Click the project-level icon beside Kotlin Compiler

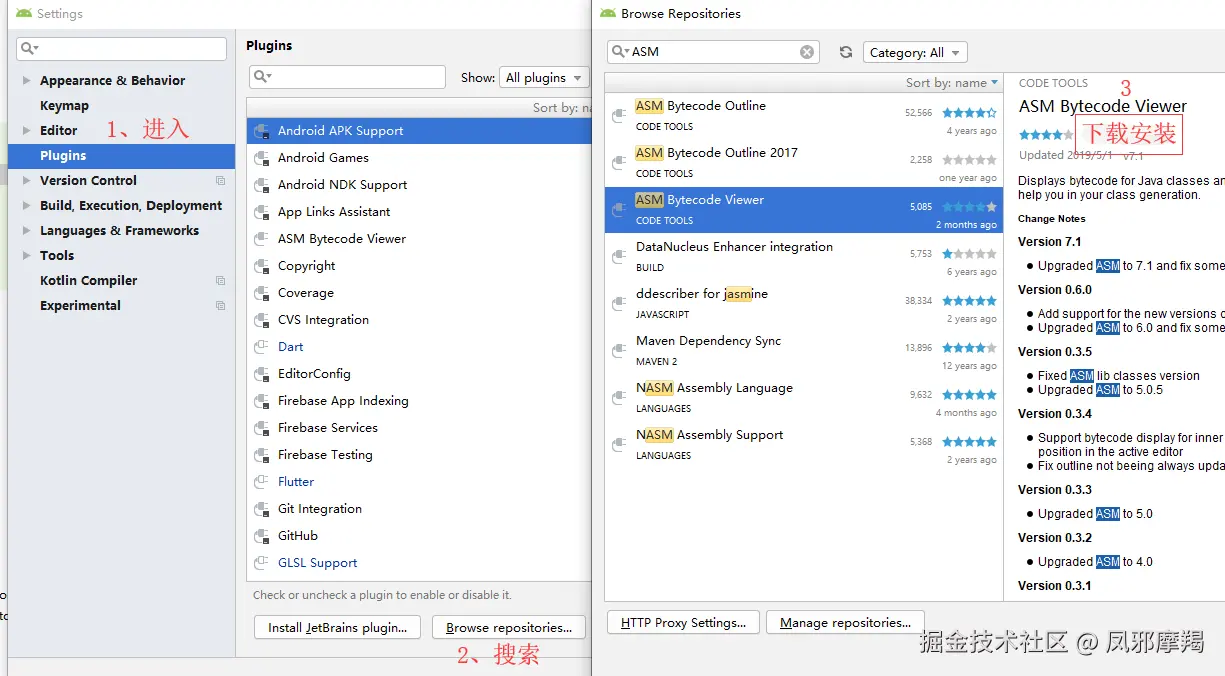click(x=220, y=281)
